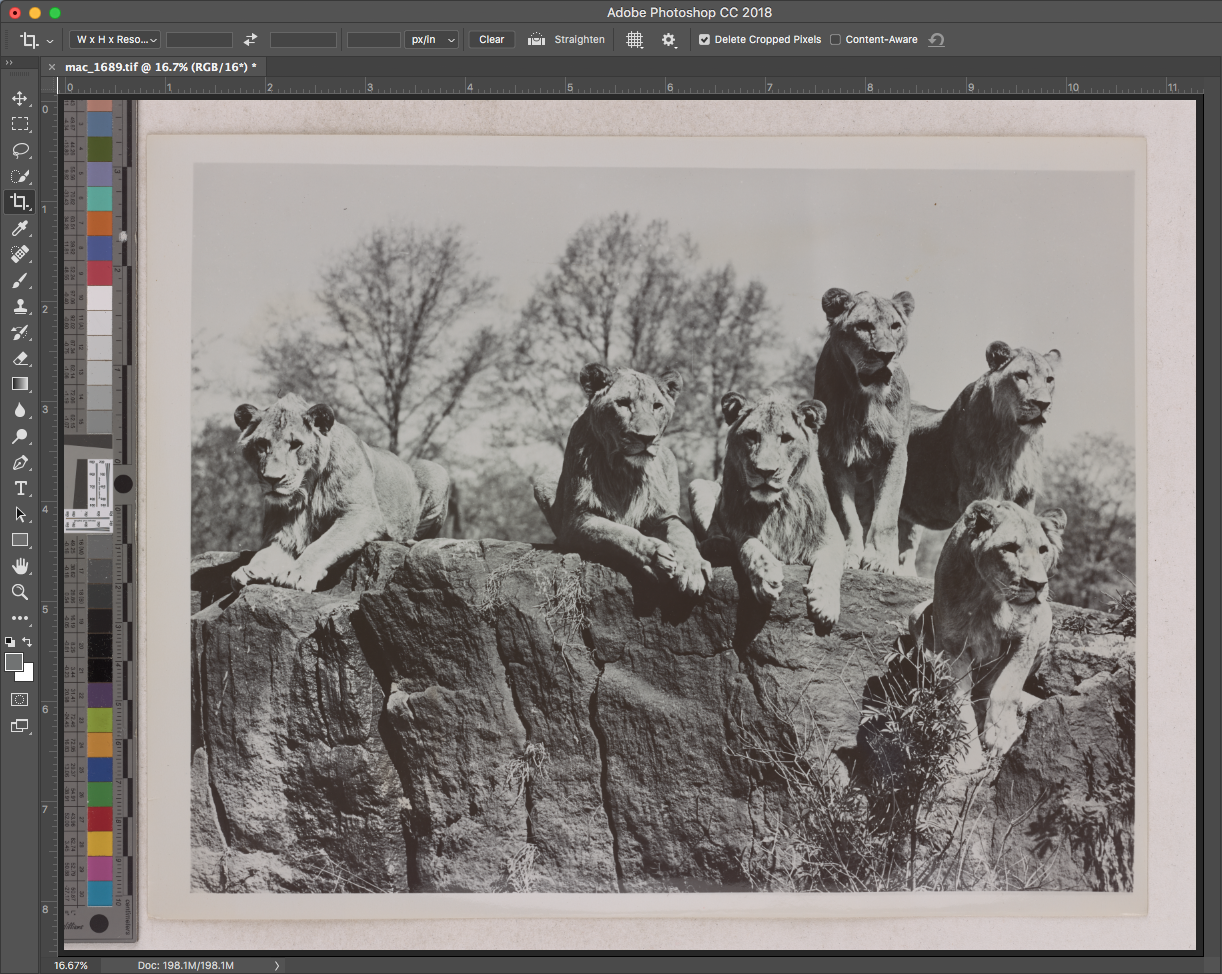Select the History Brush tool
Screen dimensions: 1222x974
pos(19,332)
